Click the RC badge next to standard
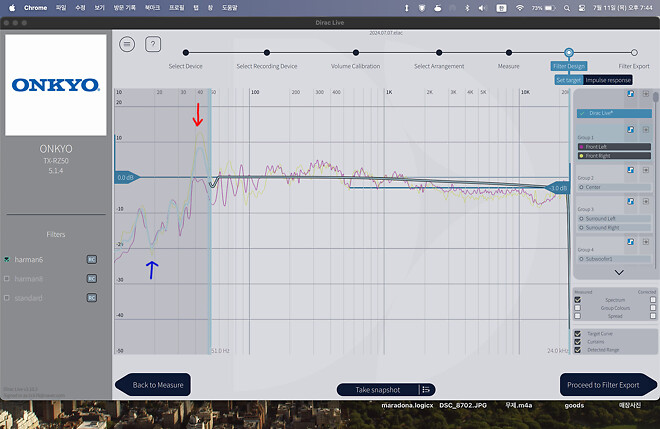Screen dimensions: 660x429 (91, 298)
